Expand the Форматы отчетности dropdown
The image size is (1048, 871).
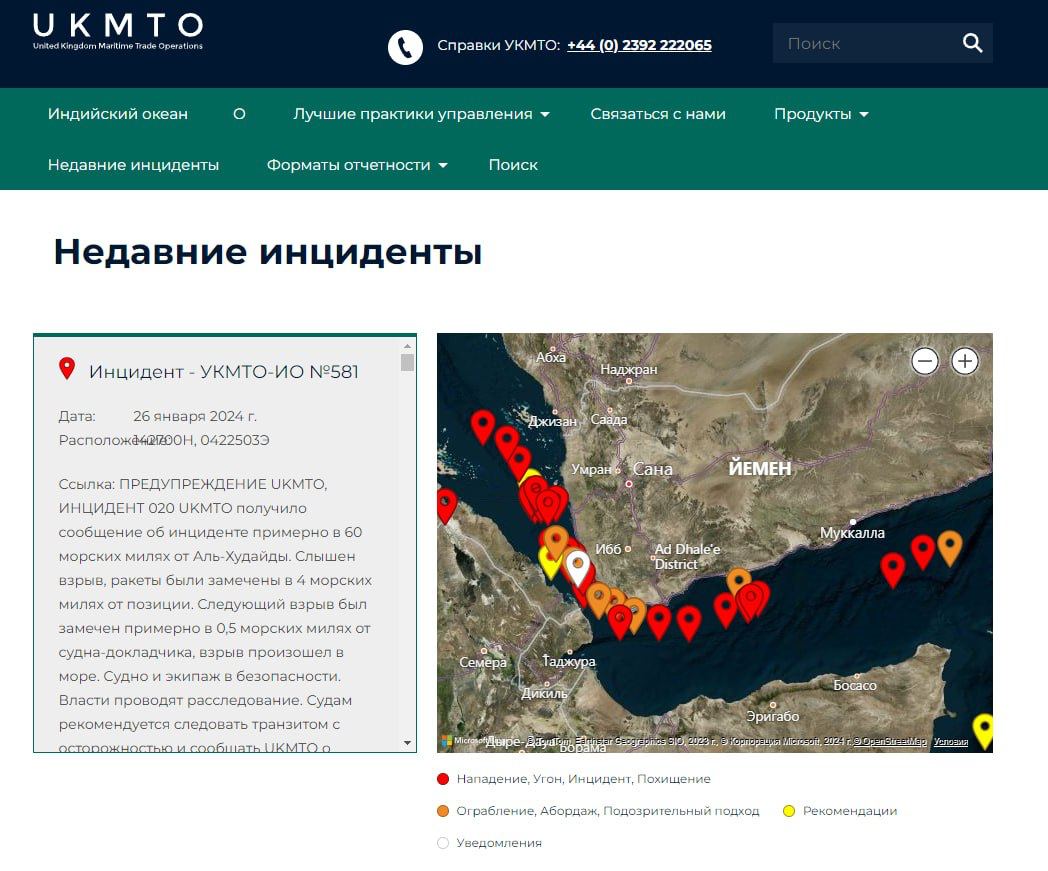[357, 165]
